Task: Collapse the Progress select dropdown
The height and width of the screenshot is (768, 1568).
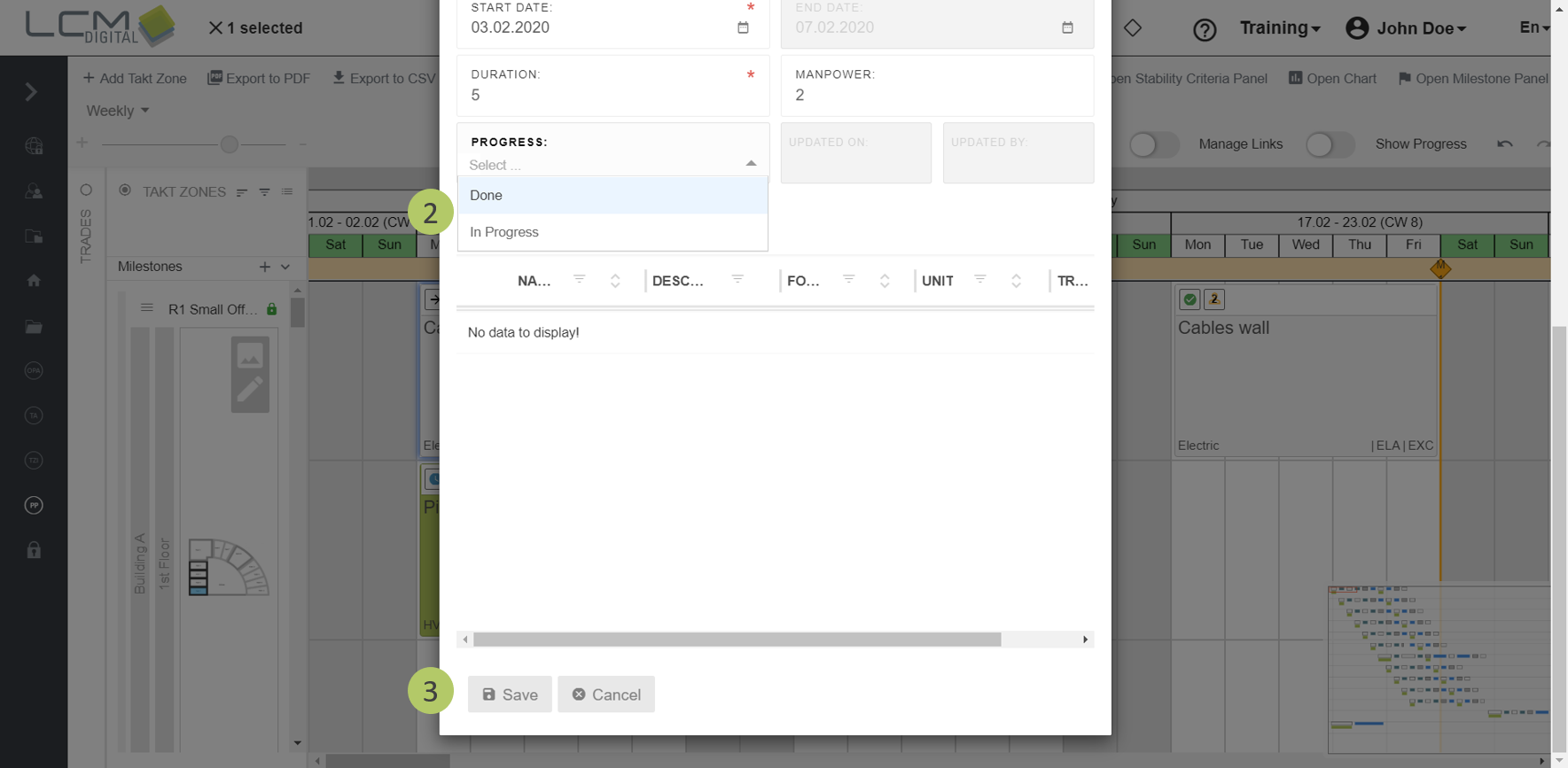Action: 751,164
